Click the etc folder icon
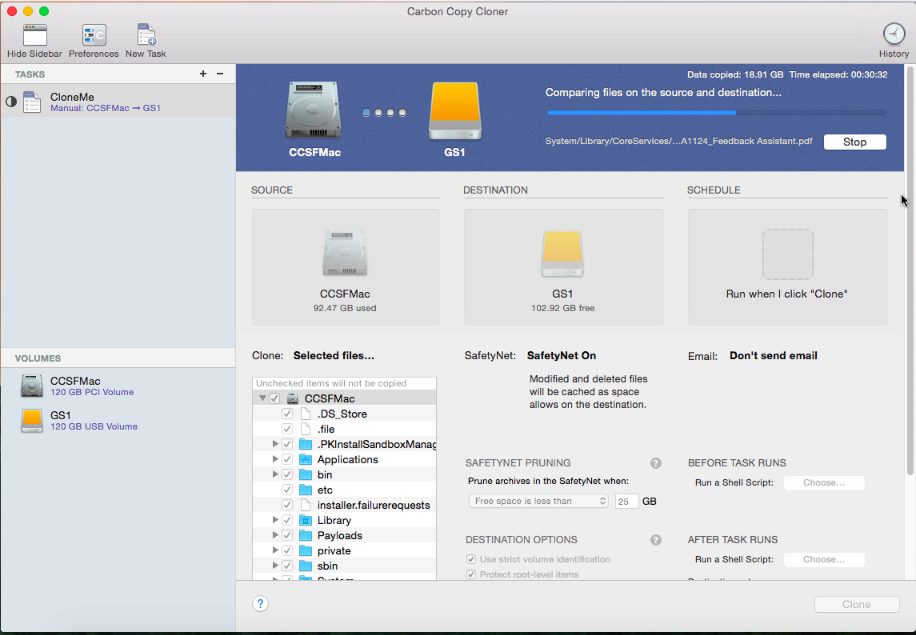 tap(306, 490)
